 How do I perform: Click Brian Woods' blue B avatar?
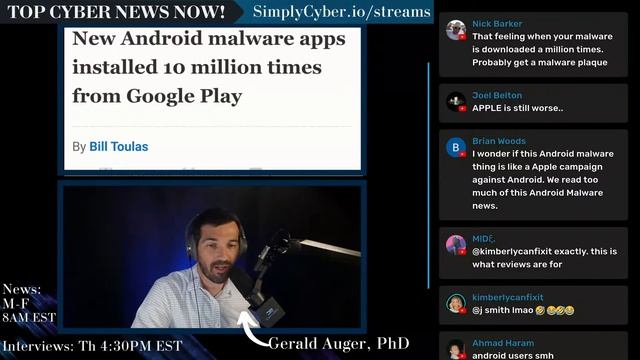456,147
